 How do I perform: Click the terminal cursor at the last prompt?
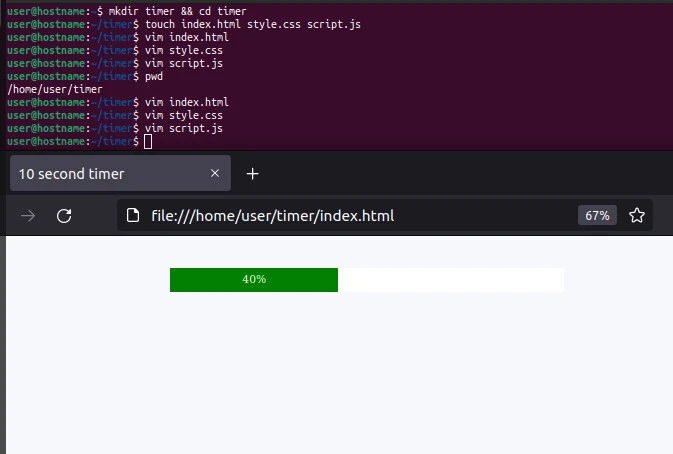point(148,142)
